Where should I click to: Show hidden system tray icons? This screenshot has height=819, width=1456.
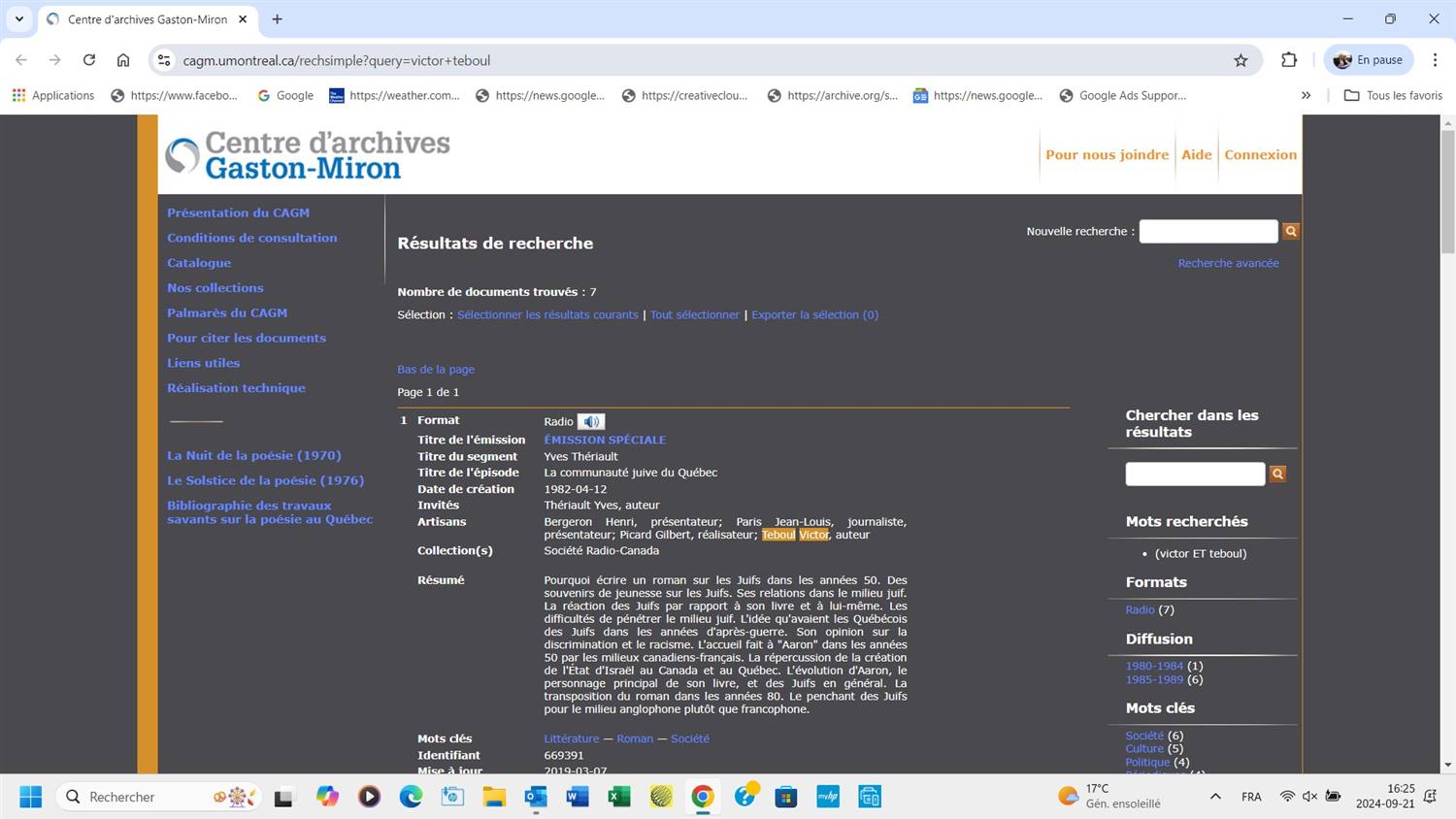(x=1215, y=797)
